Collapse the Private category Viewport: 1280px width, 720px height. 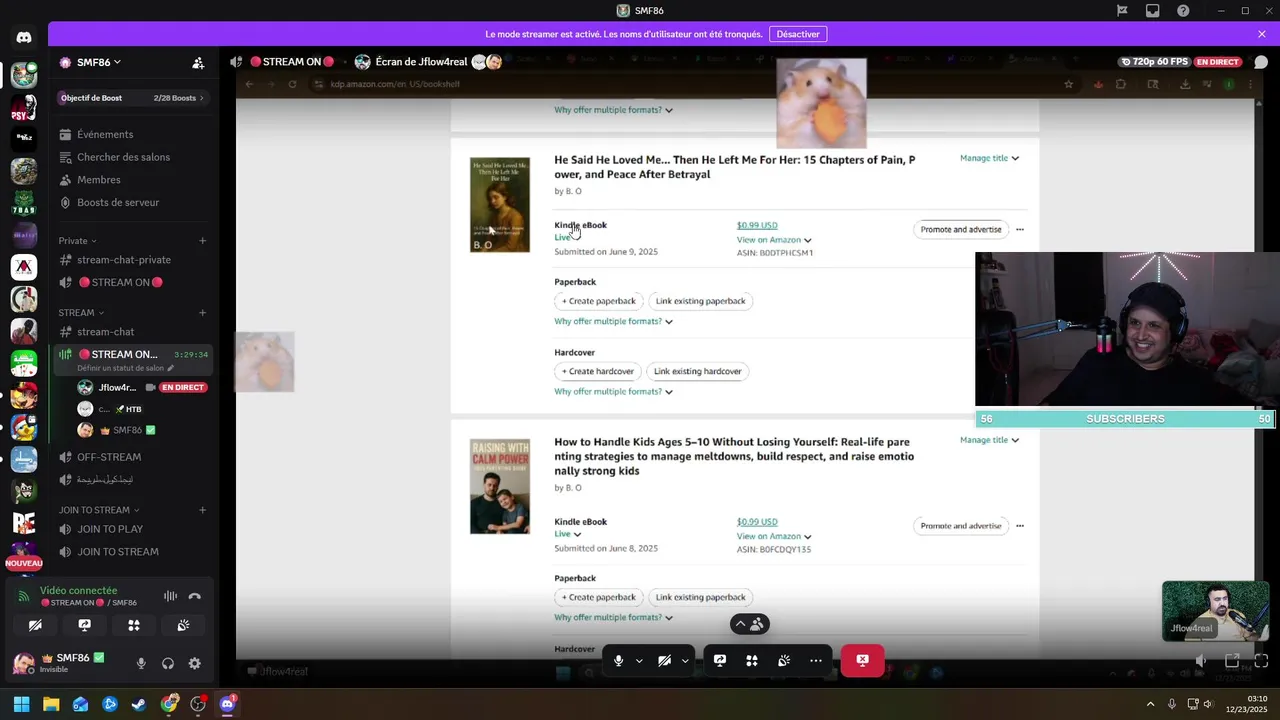(77, 241)
